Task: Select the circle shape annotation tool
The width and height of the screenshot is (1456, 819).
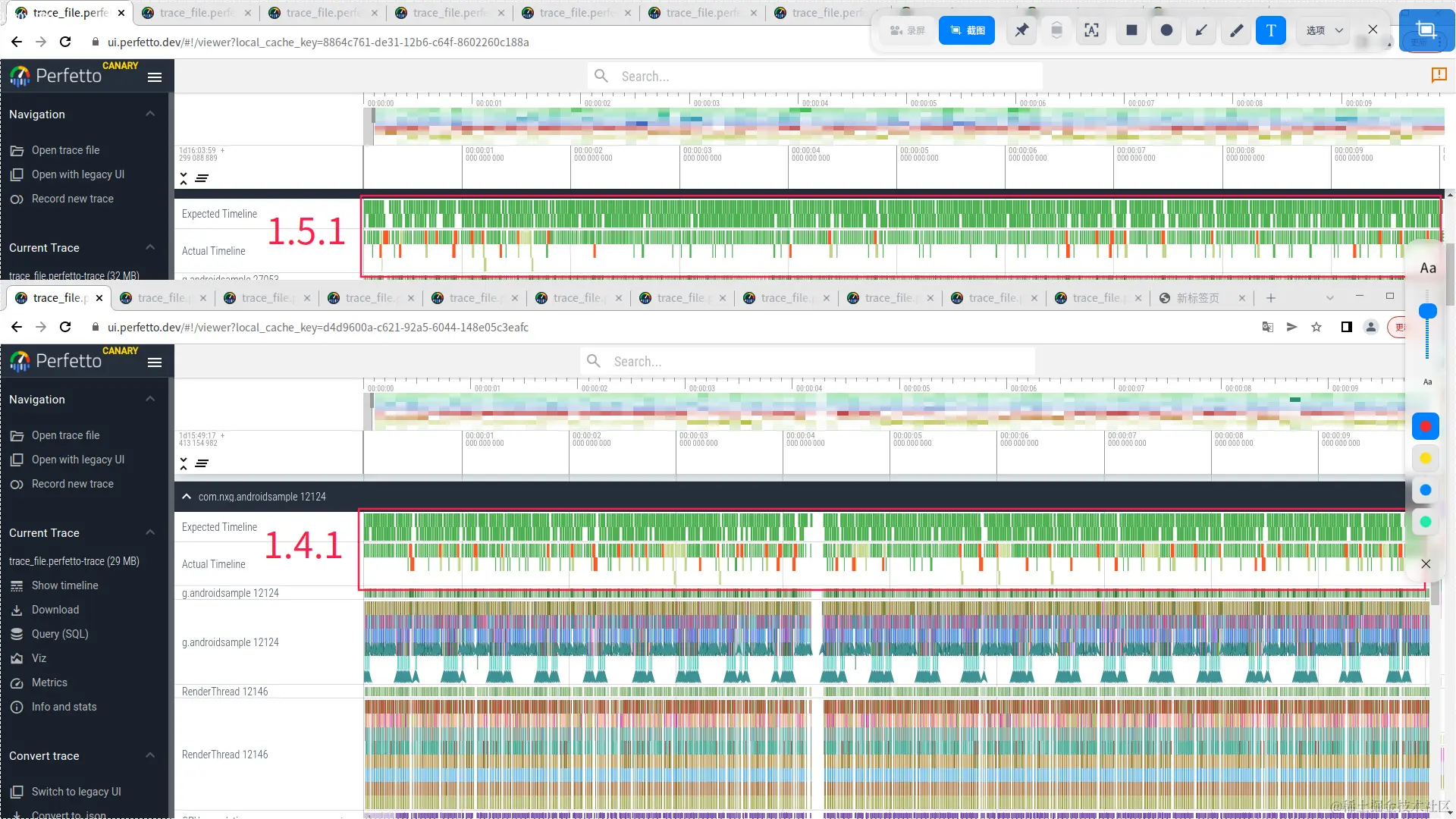Action: pos(1166,30)
